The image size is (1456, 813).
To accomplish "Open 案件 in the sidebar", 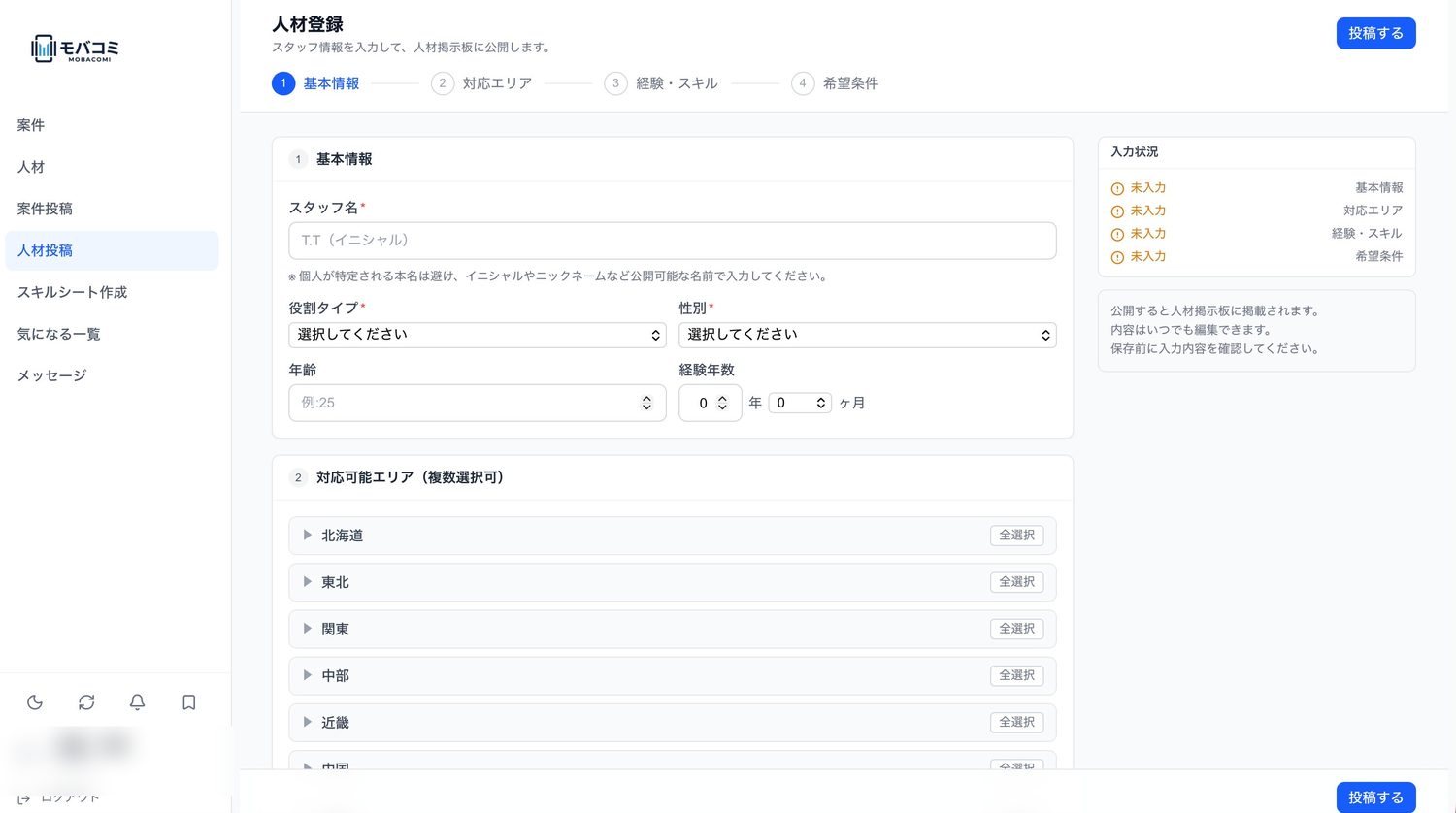I will pos(112,125).
